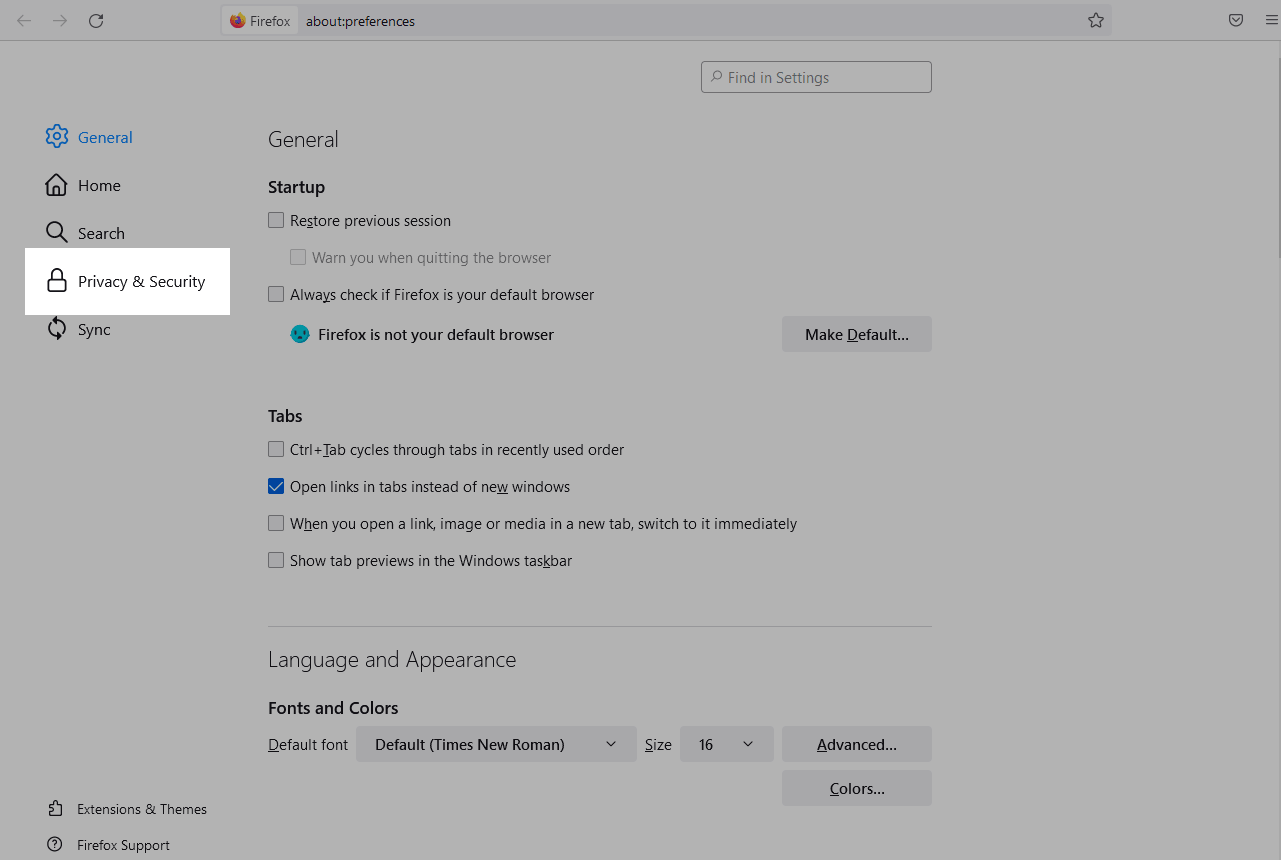Toggle Ctrl+Tab cycles through tabs checkbox

pyautogui.click(x=276, y=450)
